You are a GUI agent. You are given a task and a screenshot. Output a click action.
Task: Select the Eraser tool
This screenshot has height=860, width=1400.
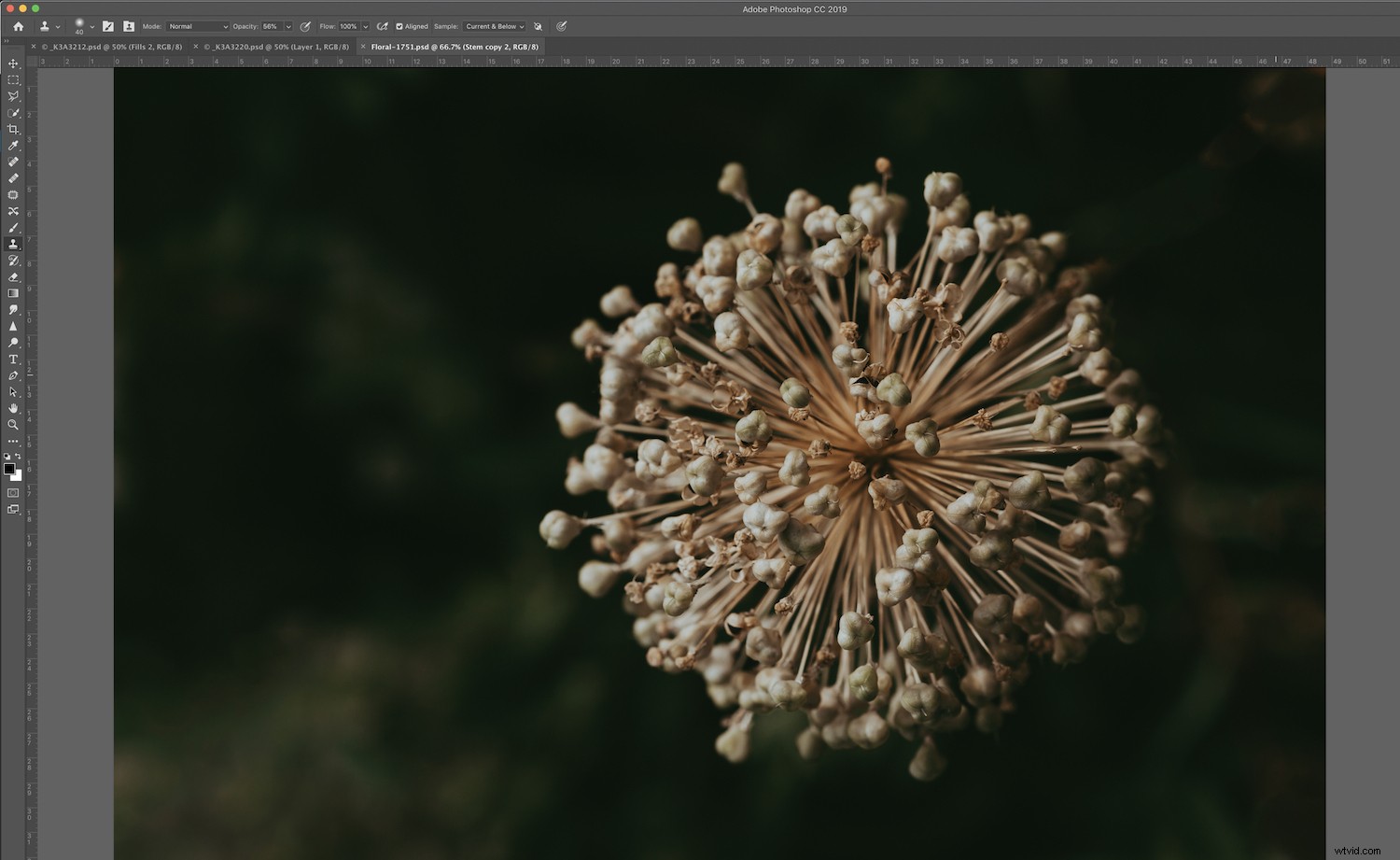pyautogui.click(x=13, y=277)
